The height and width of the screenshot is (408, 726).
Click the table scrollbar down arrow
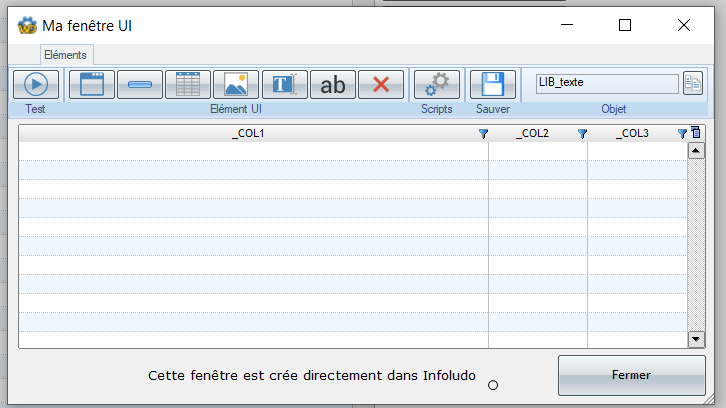697,340
